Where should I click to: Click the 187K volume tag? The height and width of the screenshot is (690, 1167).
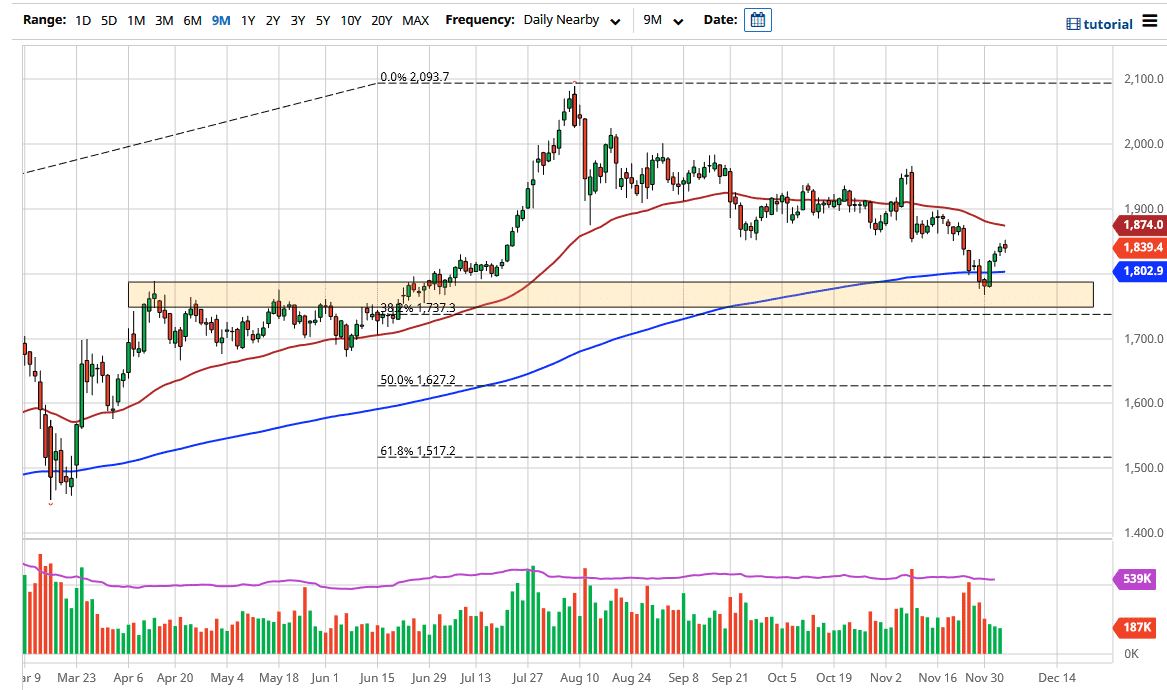(1135, 627)
